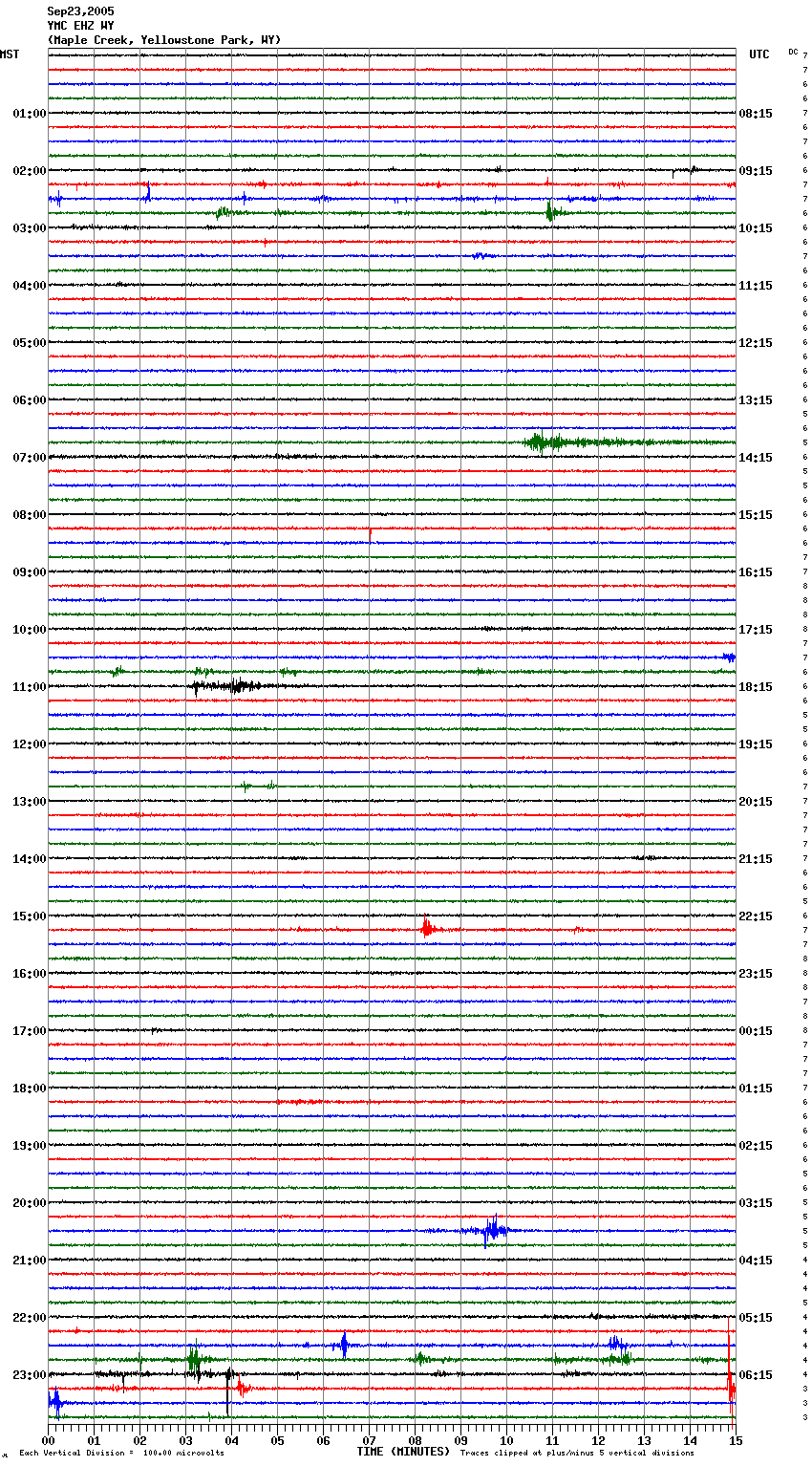Select the 23:00 MST row label
Image resolution: width=812 pixels, height=1466 pixels.
point(29,1375)
